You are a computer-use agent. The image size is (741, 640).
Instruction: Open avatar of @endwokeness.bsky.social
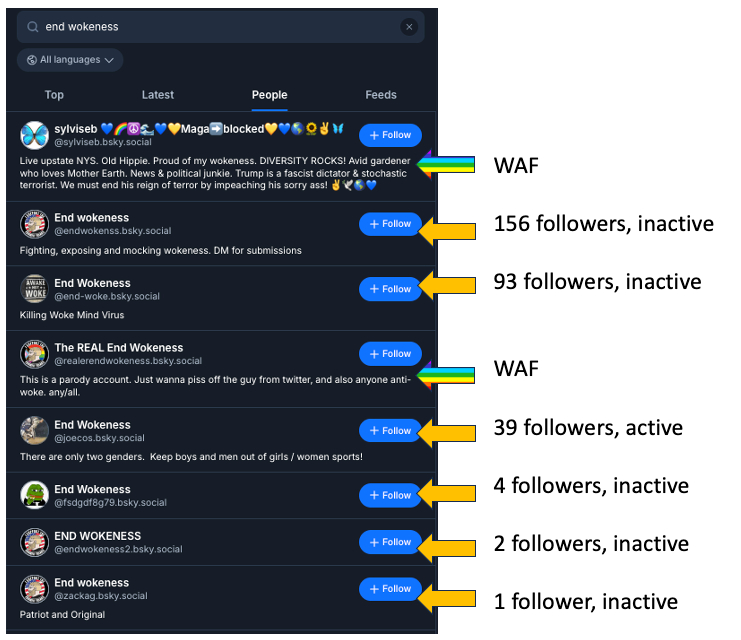[x=35, y=224]
